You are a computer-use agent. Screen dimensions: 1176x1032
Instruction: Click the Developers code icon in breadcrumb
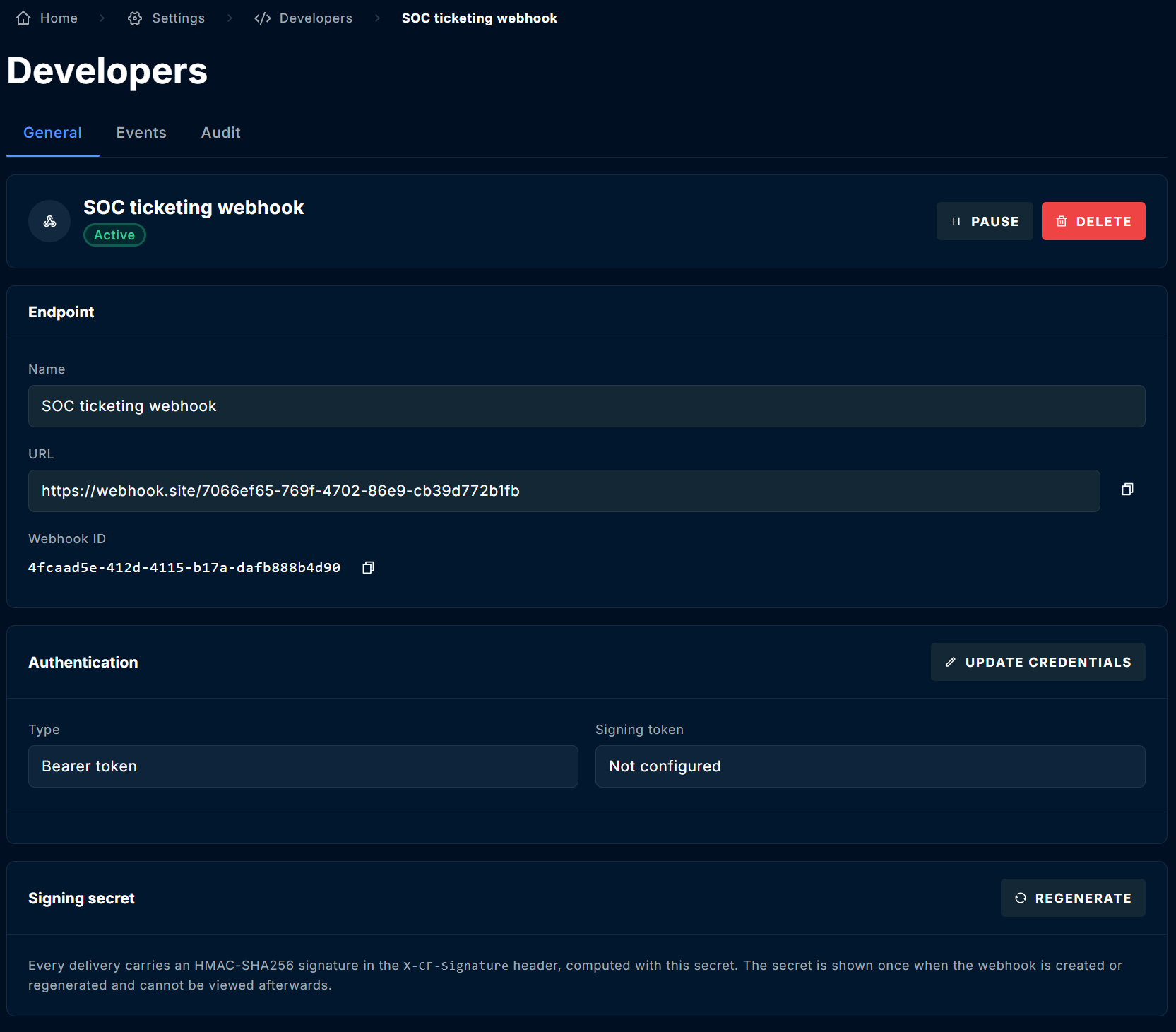click(x=263, y=18)
